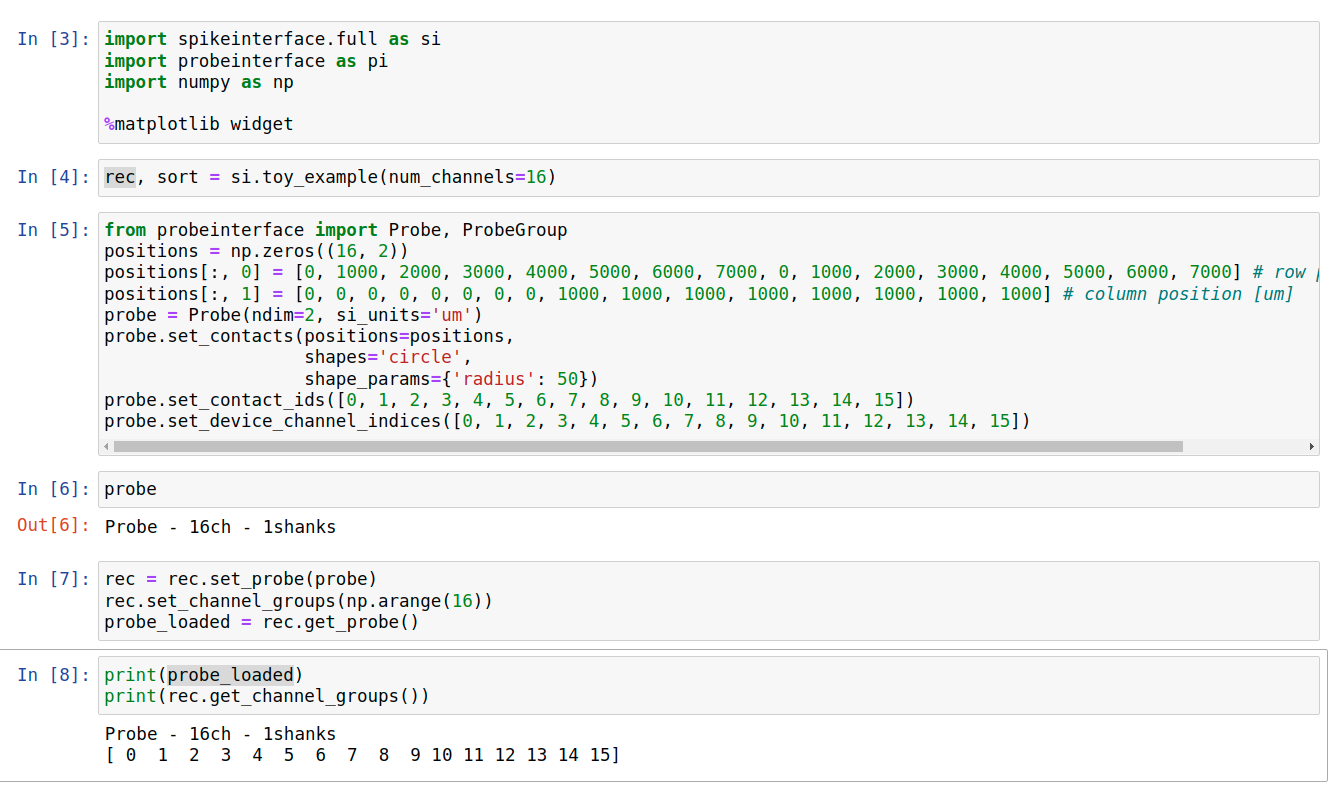Click the In [6] prompt label

click(x=54, y=489)
